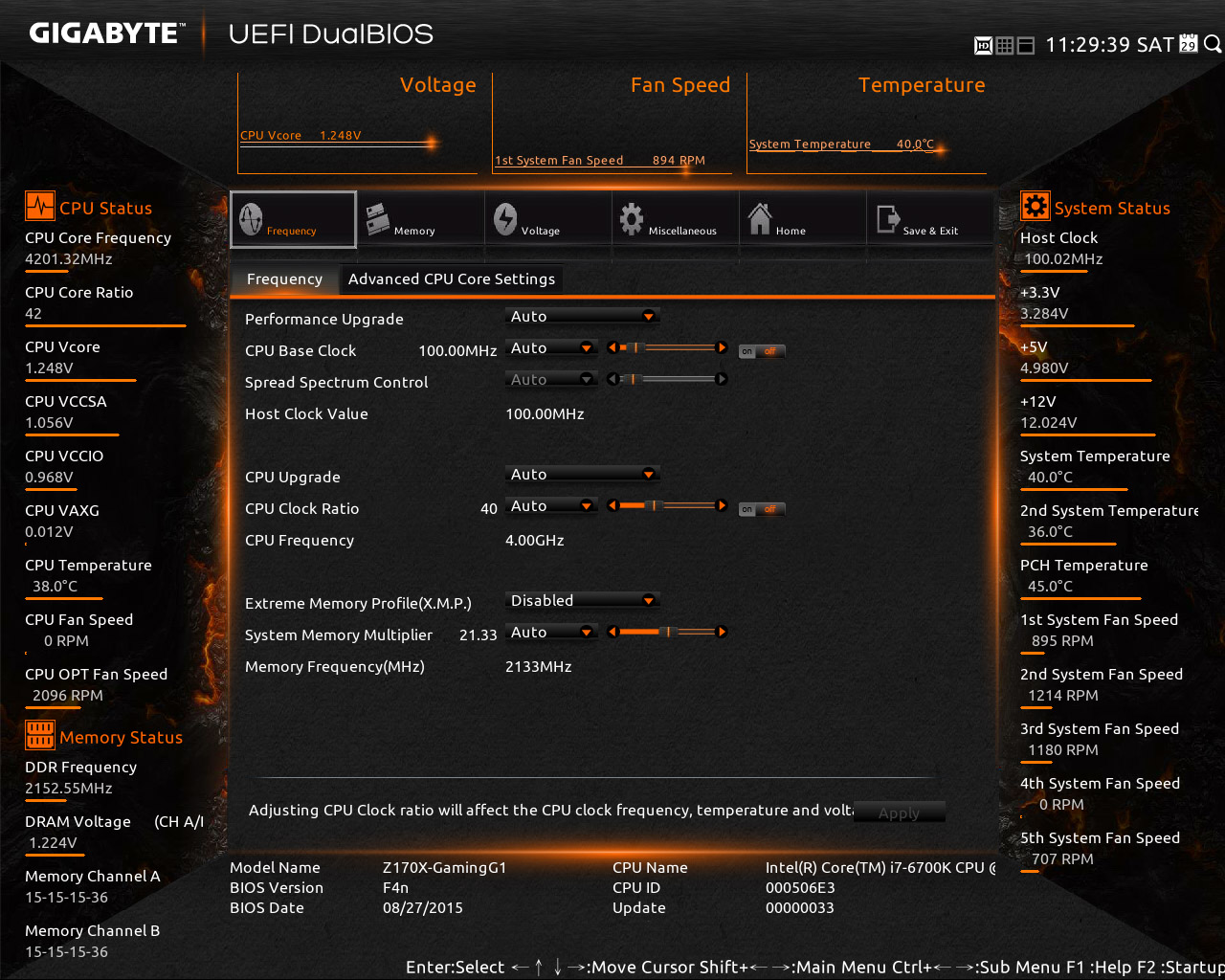Open the calendar date icon
Viewport: 1225px width, 980px height.
pyautogui.click(x=1189, y=44)
